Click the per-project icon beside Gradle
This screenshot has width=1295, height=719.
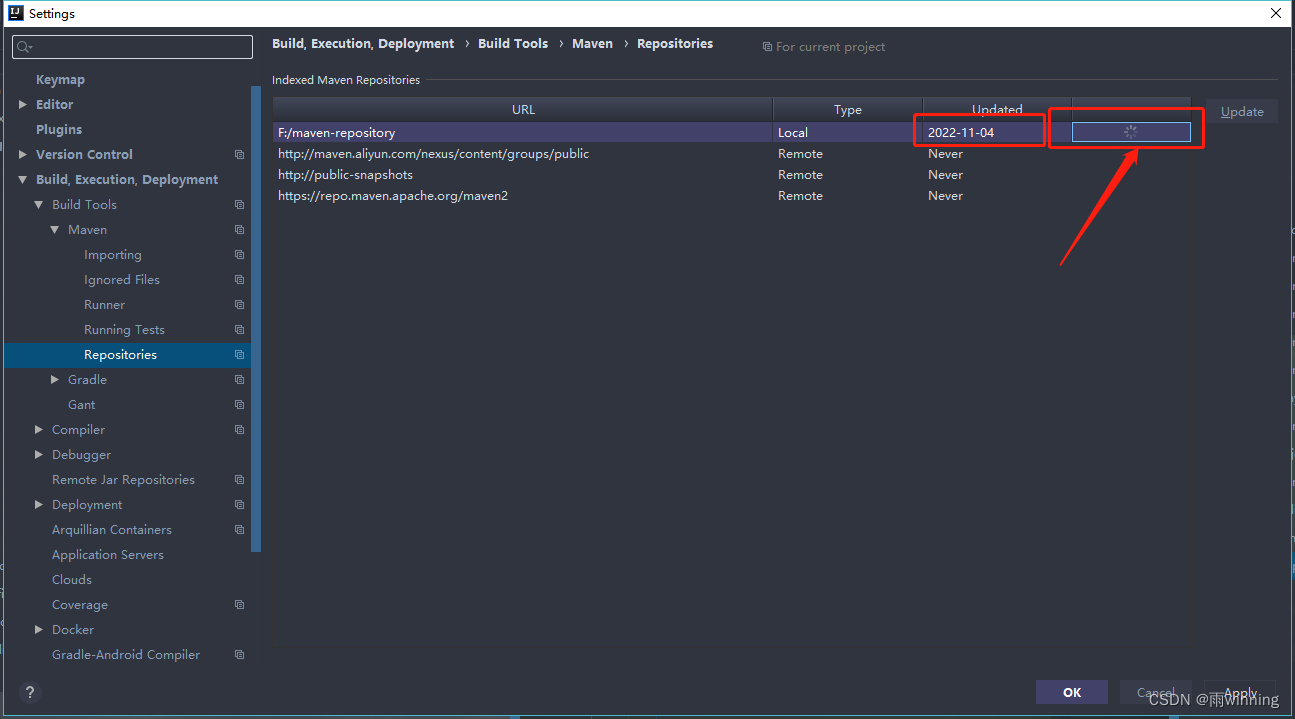click(x=239, y=380)
